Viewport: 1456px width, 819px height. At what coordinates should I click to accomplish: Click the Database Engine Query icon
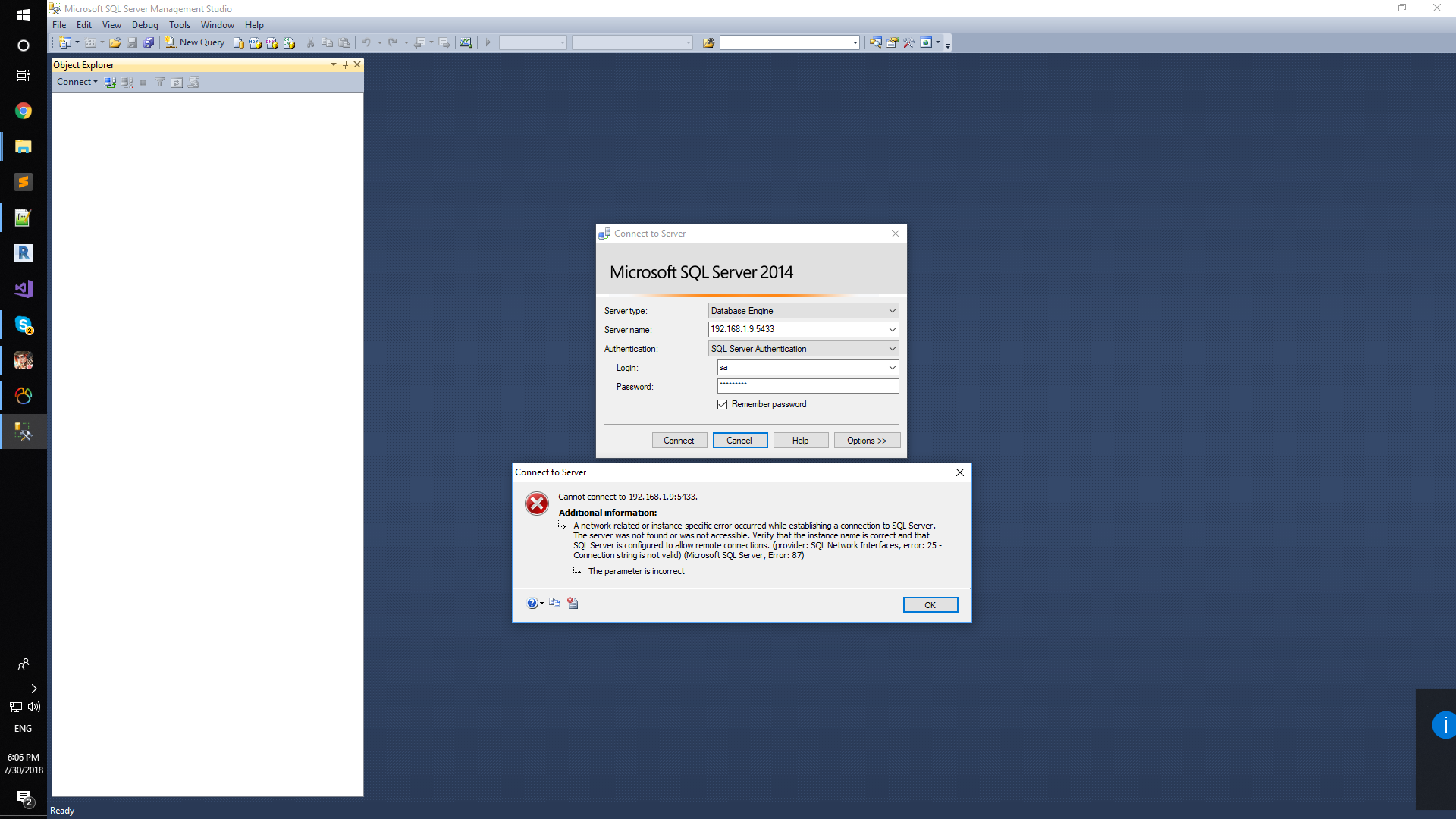239,42
